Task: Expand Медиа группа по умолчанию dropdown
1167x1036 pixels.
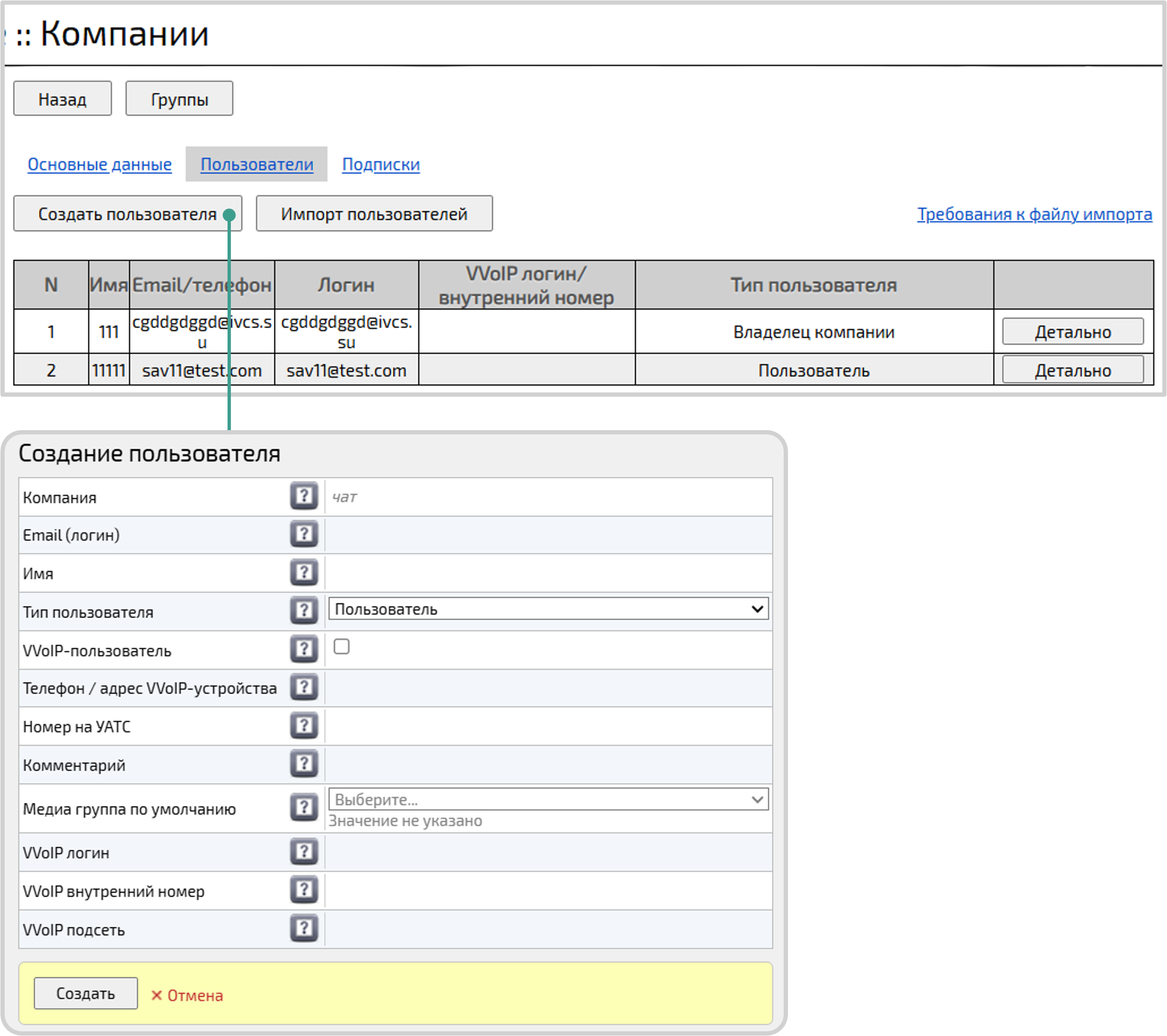Action: coord(548,799)
